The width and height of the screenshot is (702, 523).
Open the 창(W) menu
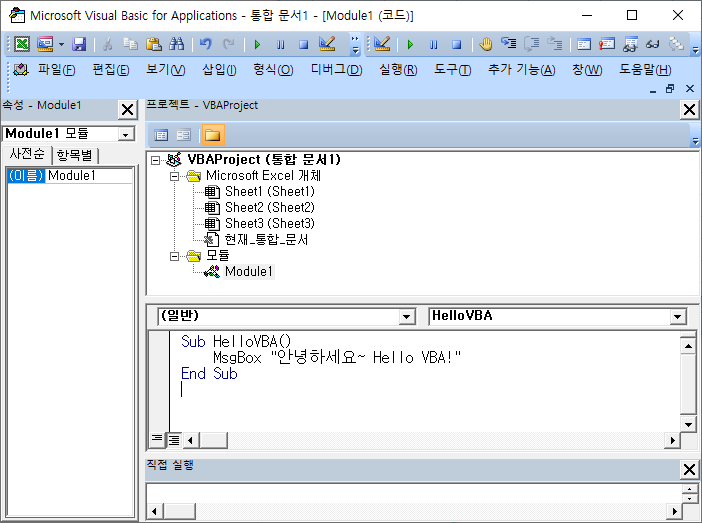[x=587, y=69]
